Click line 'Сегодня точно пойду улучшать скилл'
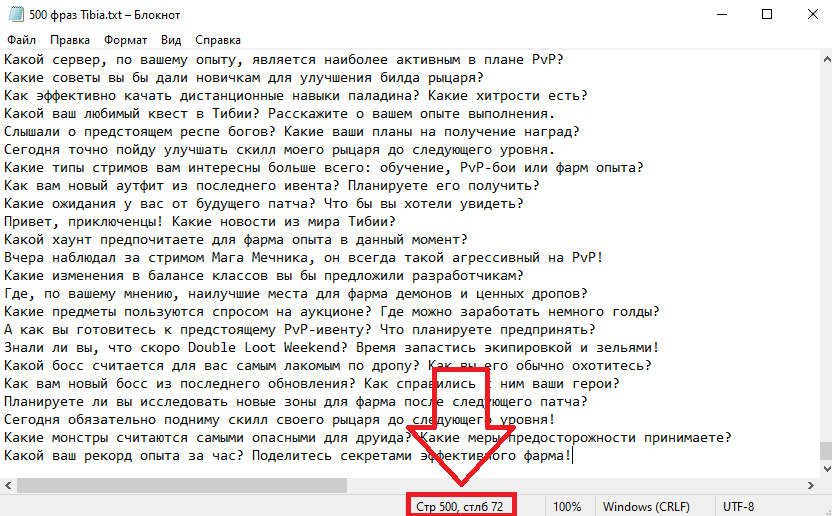This screenshot has height=516, width=832. coord(279,150)
